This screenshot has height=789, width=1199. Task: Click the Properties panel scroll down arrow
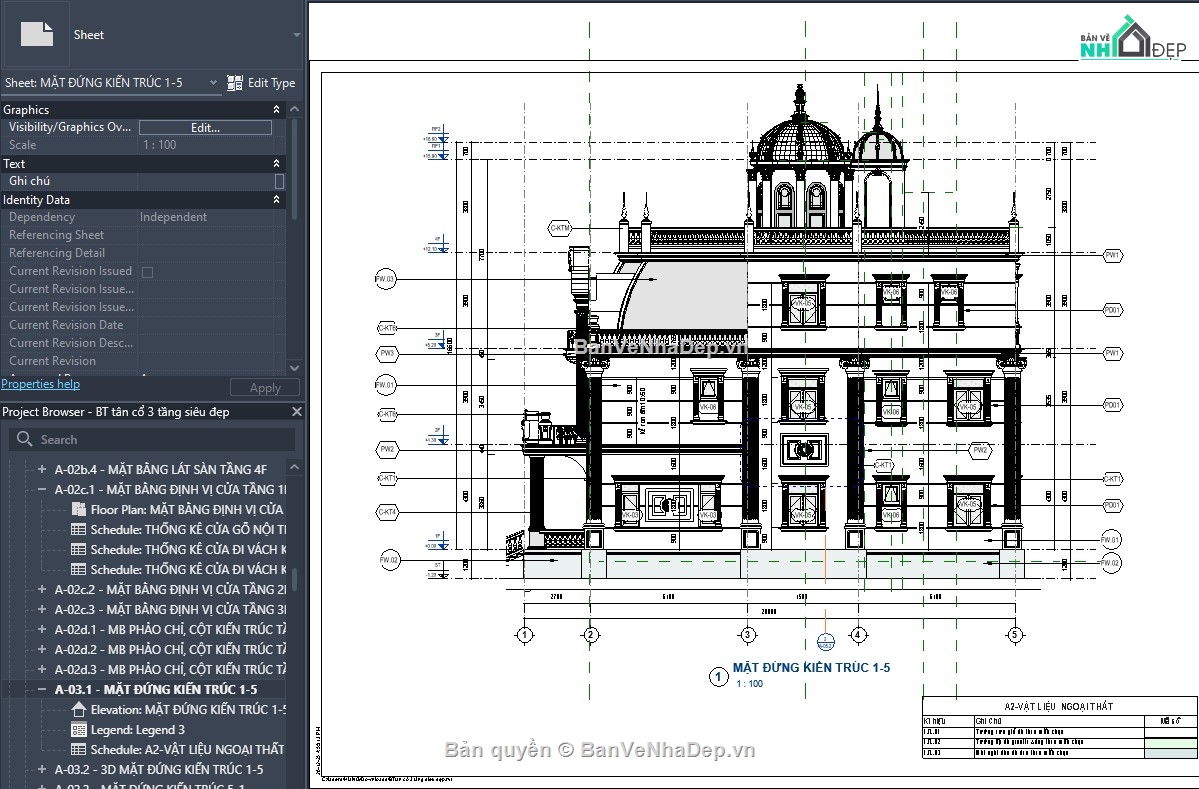(294, 368)
